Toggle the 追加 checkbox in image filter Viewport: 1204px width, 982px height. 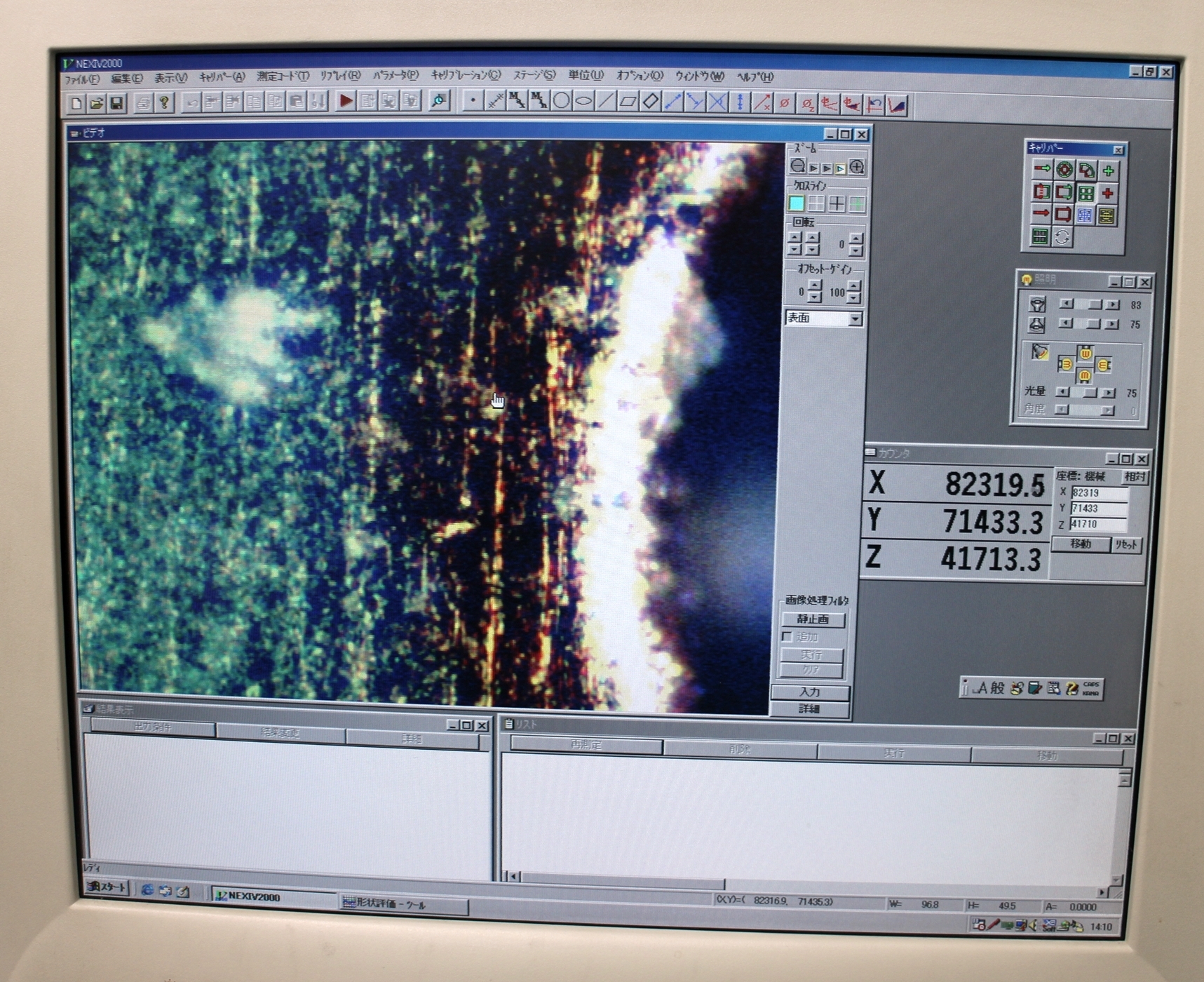pyautogui.click(x=787, y=637)
